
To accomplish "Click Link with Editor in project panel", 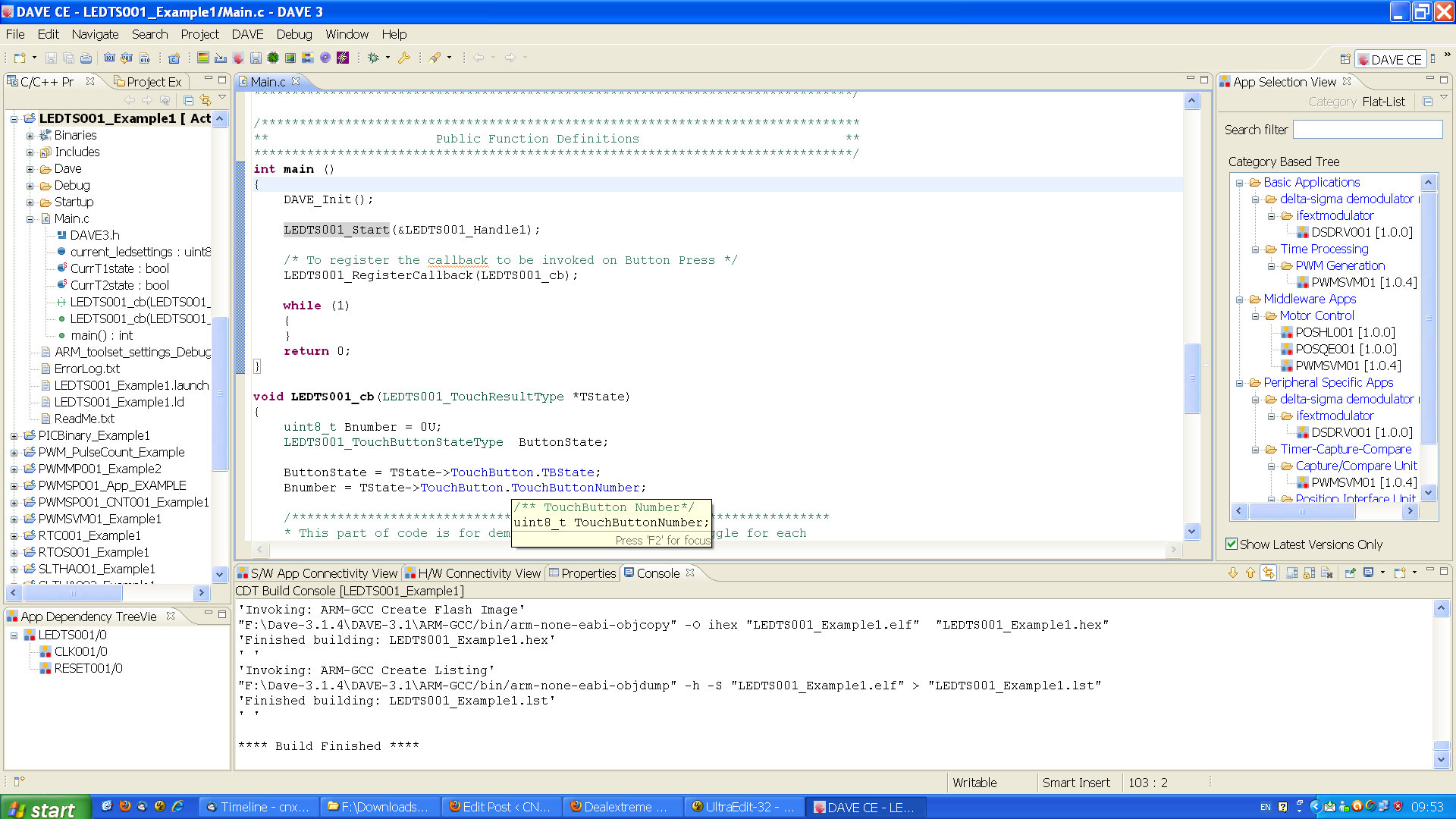I will point(206,100).
